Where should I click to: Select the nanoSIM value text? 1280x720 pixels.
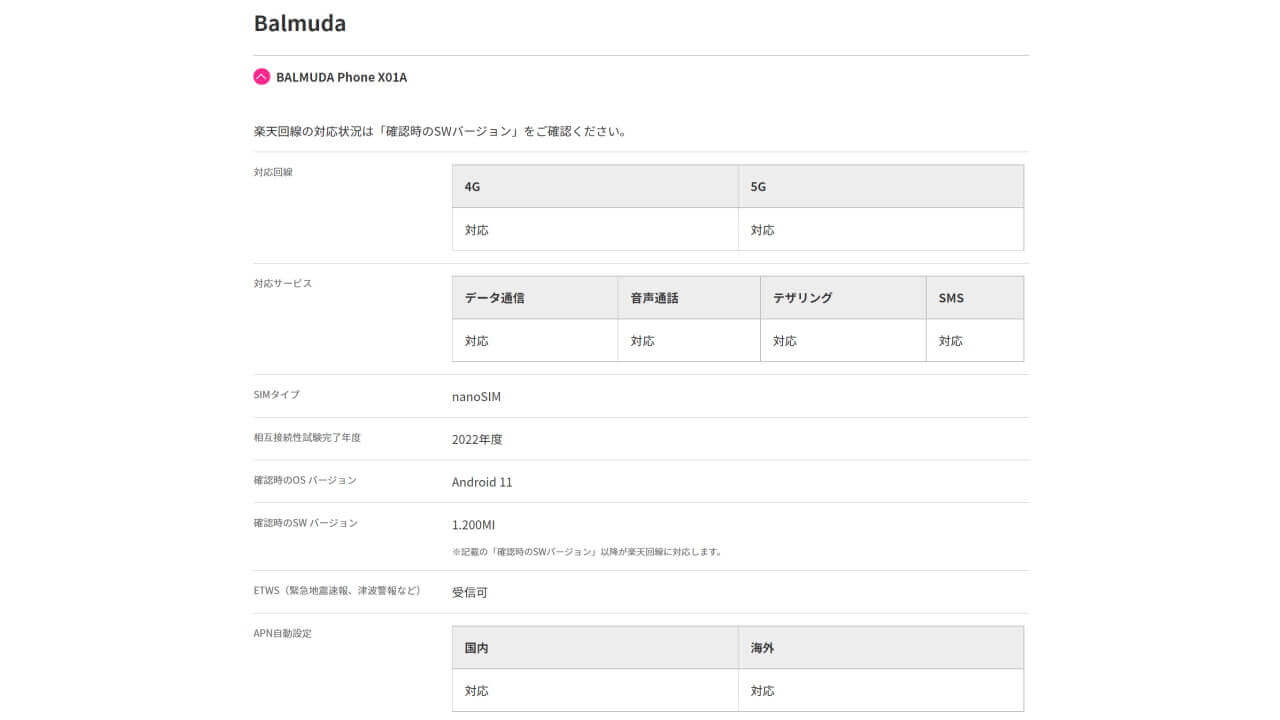[x=477, y=396]
